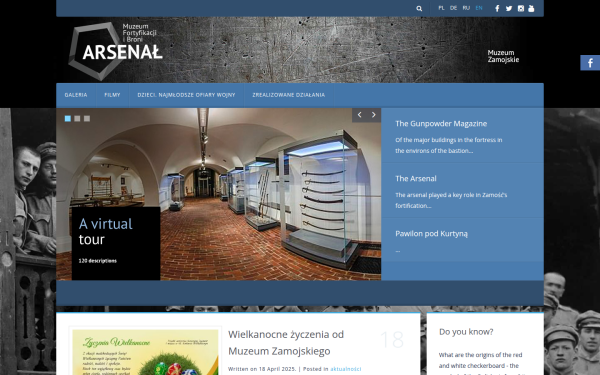The image size is (600, 375).
Task: Switch language to RU
Action: 466,8
